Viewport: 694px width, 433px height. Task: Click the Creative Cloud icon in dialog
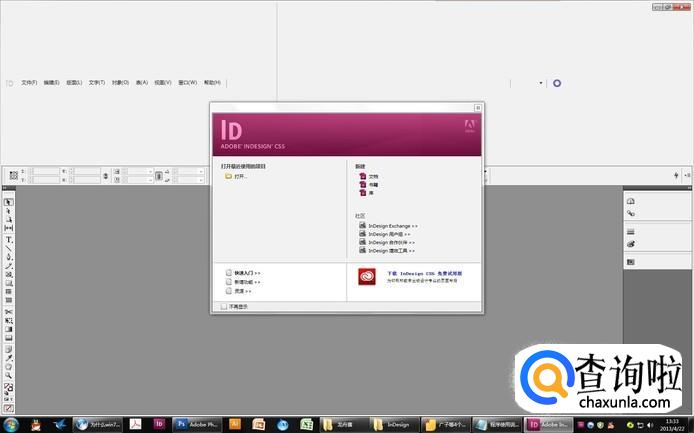tap(367, 277)
